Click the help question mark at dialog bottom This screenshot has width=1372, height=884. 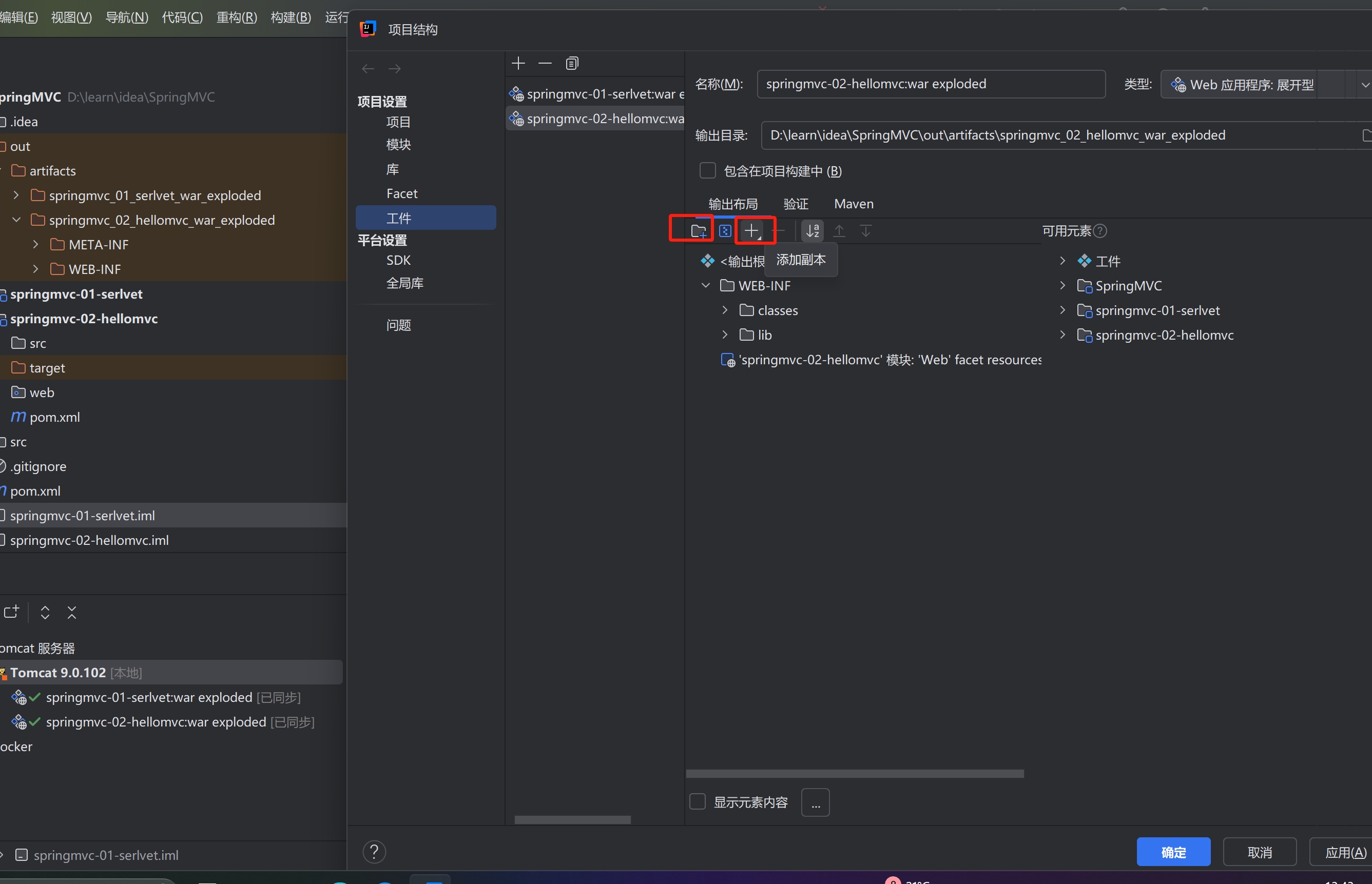[374, 852]
